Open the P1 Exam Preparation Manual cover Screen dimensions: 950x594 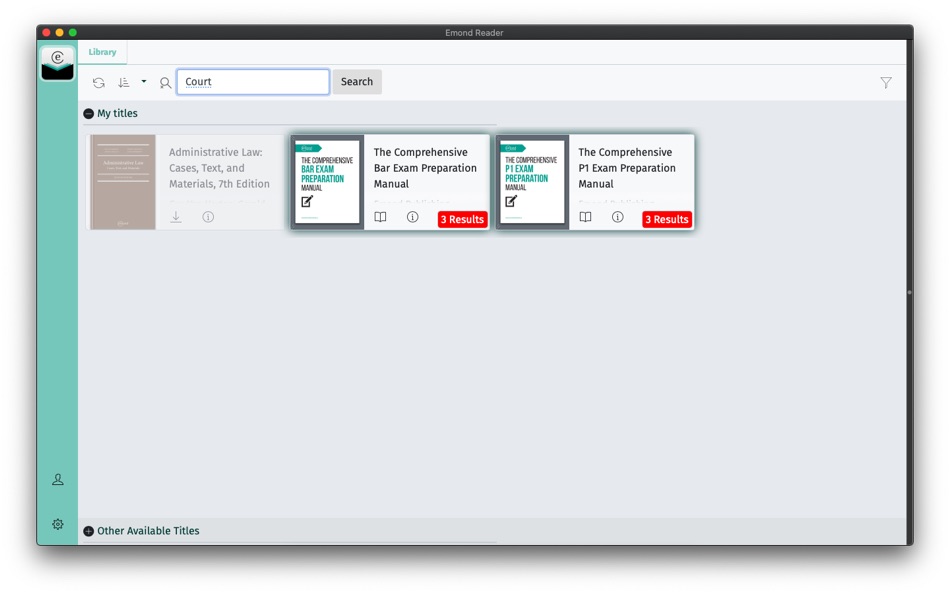[532, 182]
